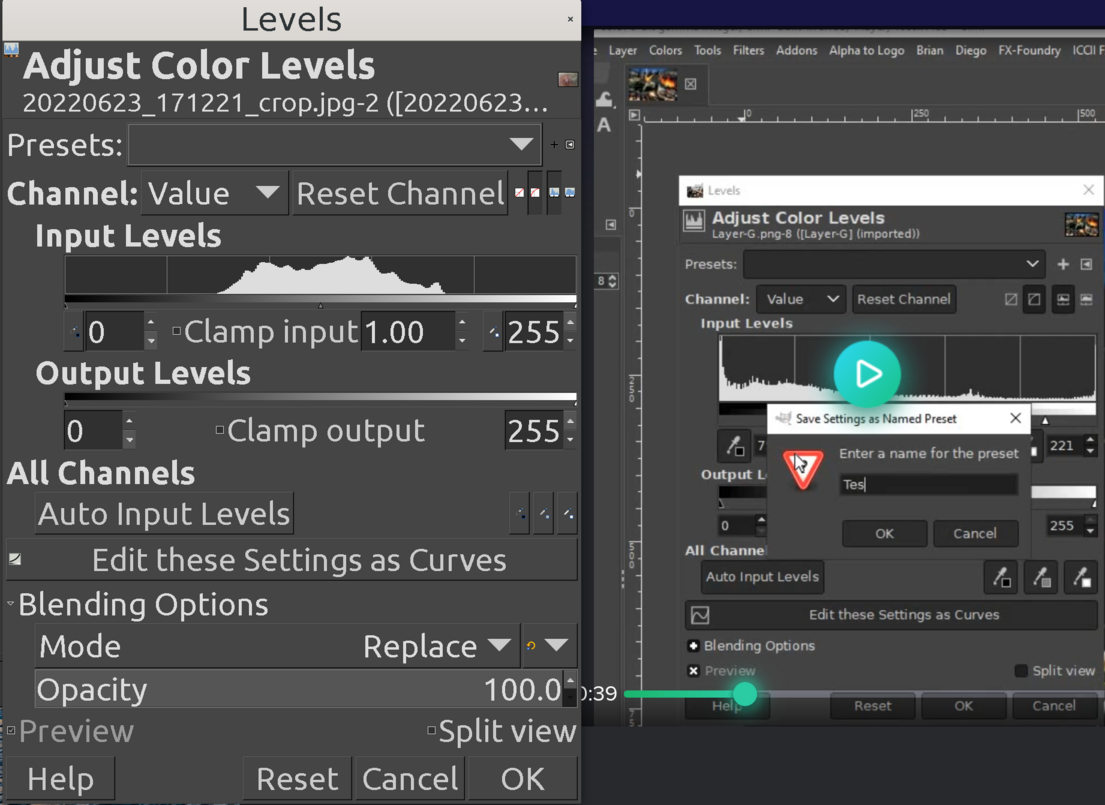Viewport: 1105px width, 805px height.
Task: Click the low input black point eyedropper
Action: tap(74, 332)
